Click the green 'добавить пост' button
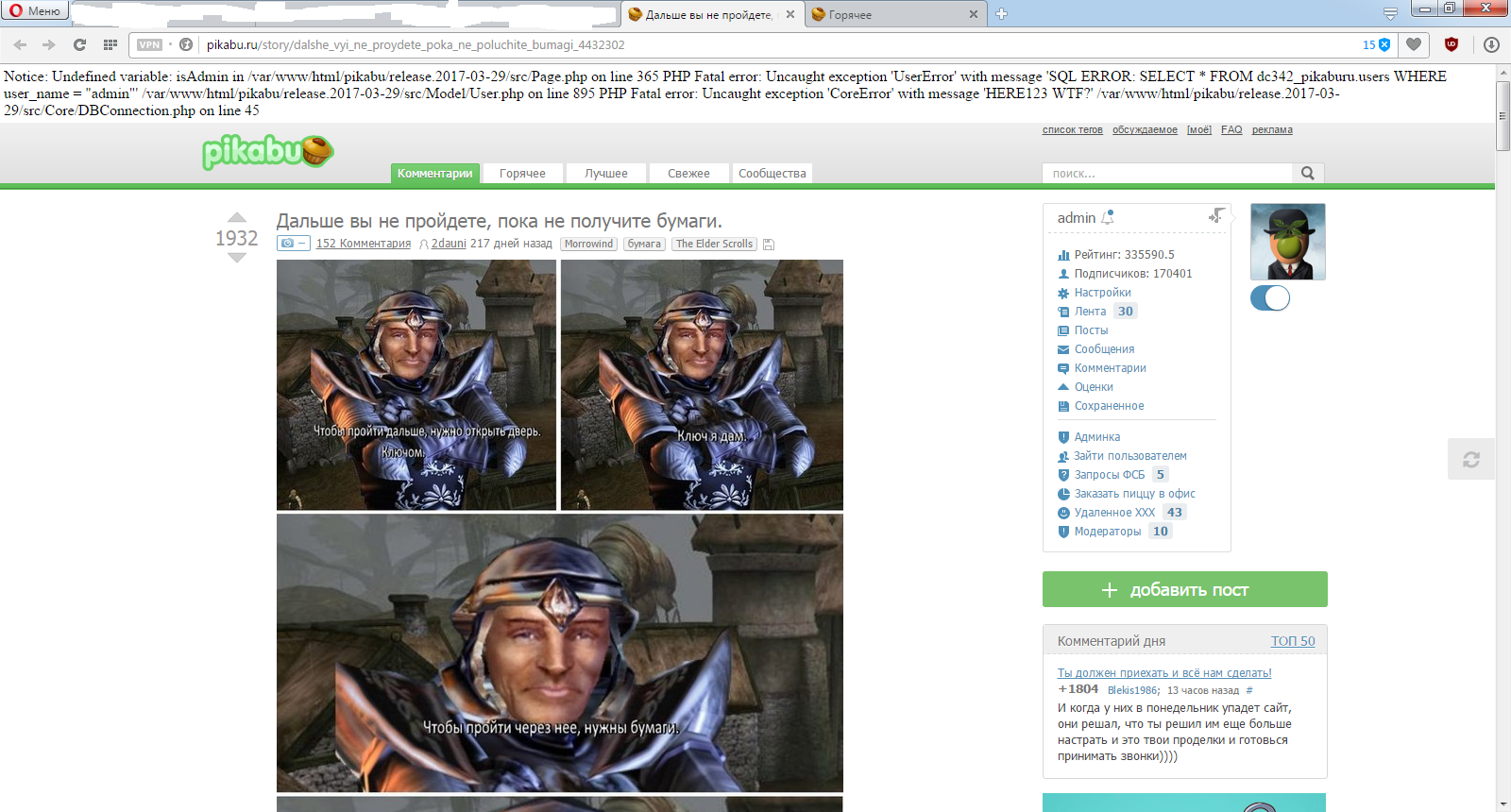The image size is (1511, 812). point(1185,589)
